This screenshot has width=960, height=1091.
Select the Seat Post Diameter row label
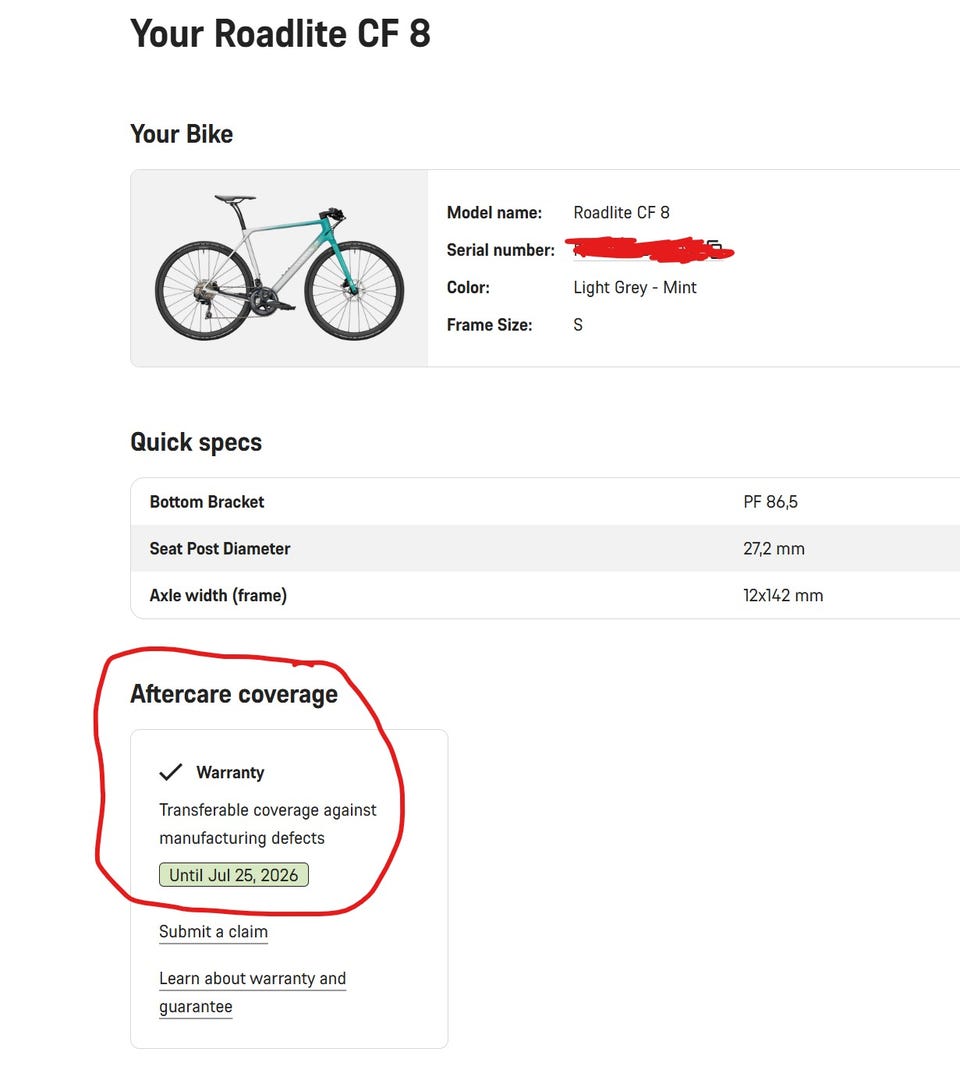click(220, 549)
